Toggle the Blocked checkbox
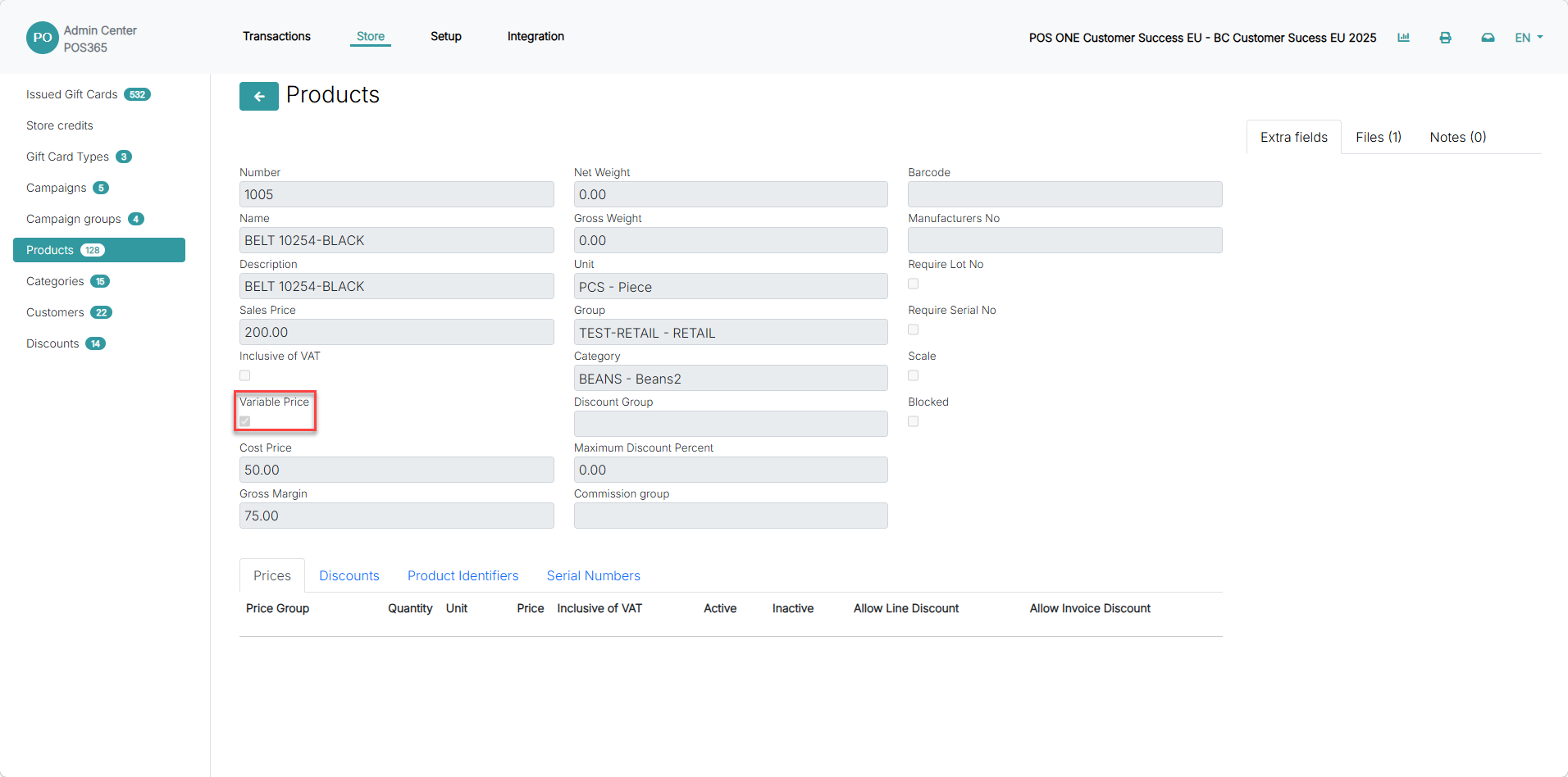This screenshot has height=777, width=1568. point(914,421)
